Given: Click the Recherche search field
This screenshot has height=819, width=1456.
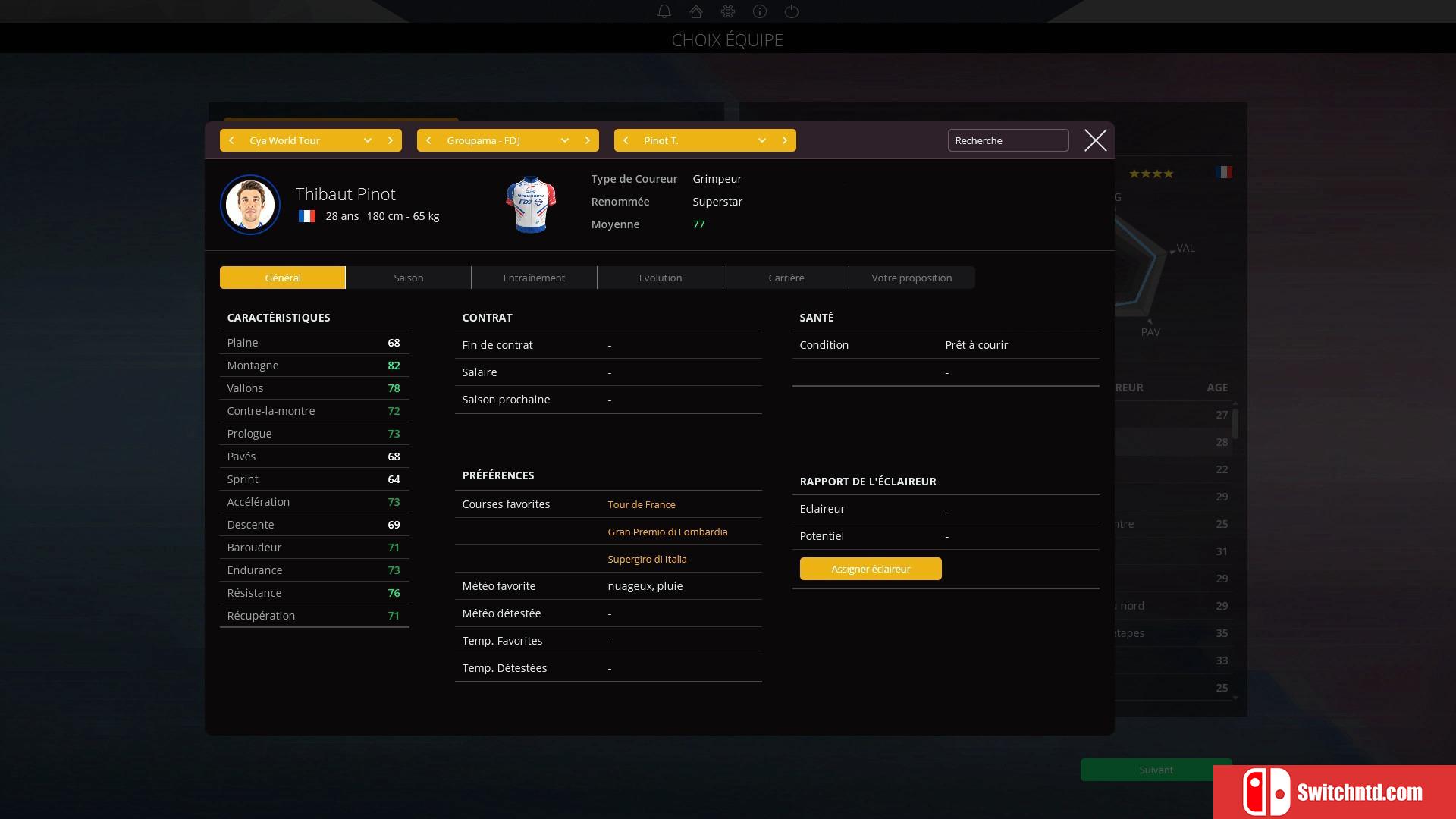Looking at the screenshot, I should pyautogui.click(x=1008, y=140).
